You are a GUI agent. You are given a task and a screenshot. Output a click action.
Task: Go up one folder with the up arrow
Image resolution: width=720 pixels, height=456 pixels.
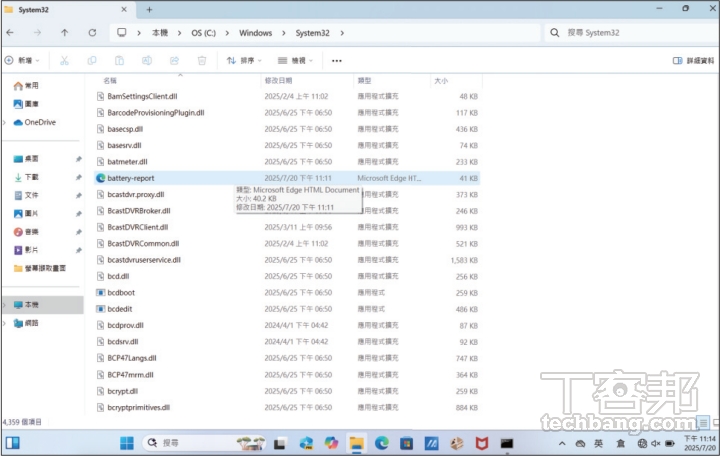coord(64,33)
